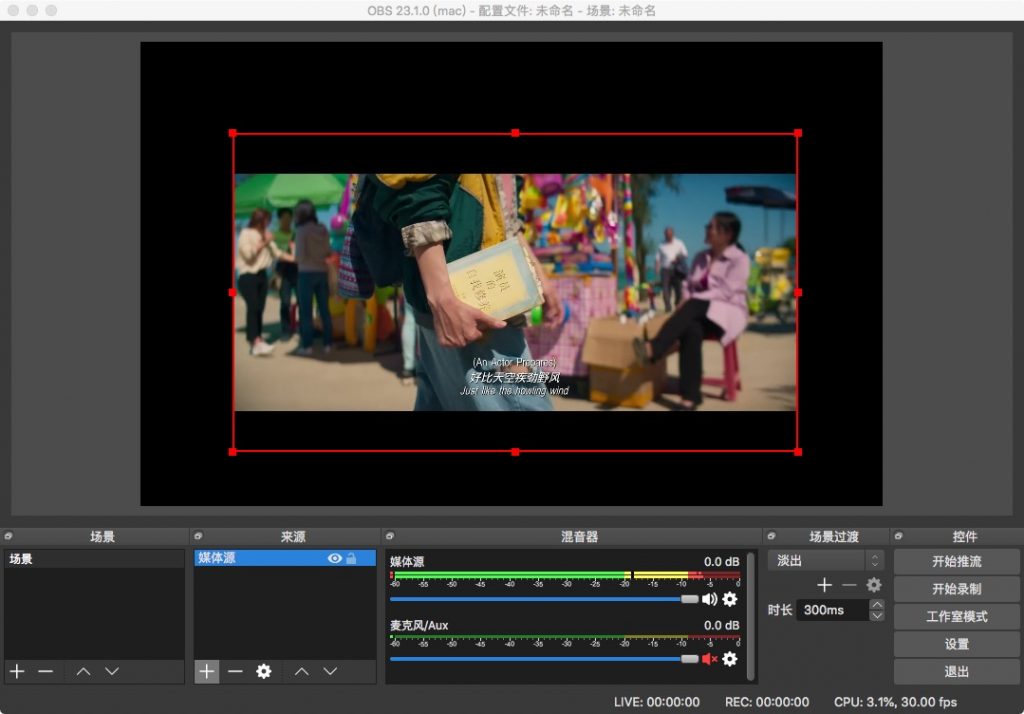The image size is (1024, 714).
Task: Click the 来源 panel header title
Action: [x=293, y=536]
